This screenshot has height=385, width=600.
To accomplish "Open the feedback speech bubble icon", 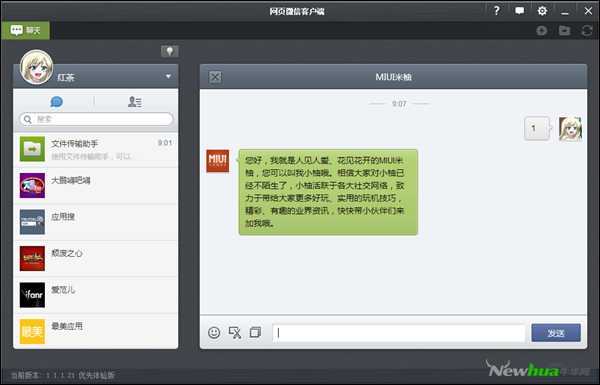I will pyautogui.click(x=519, y=11).
